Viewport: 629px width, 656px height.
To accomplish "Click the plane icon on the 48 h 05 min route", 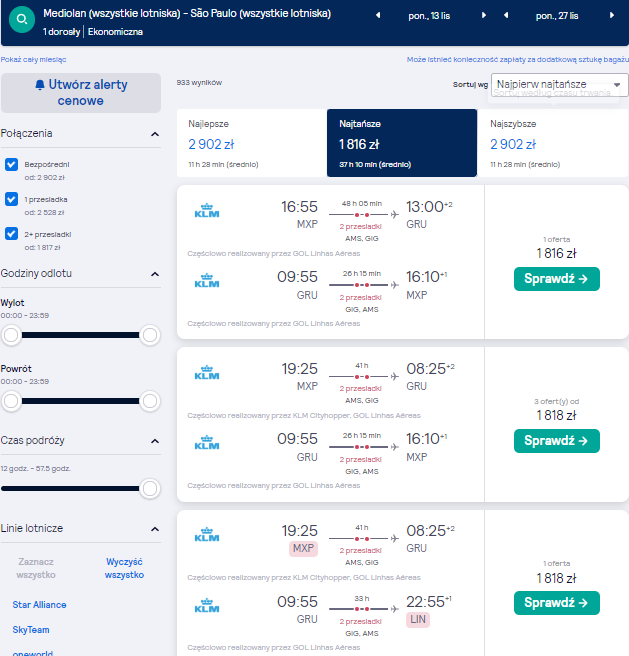I will click(x=394, y=215).
